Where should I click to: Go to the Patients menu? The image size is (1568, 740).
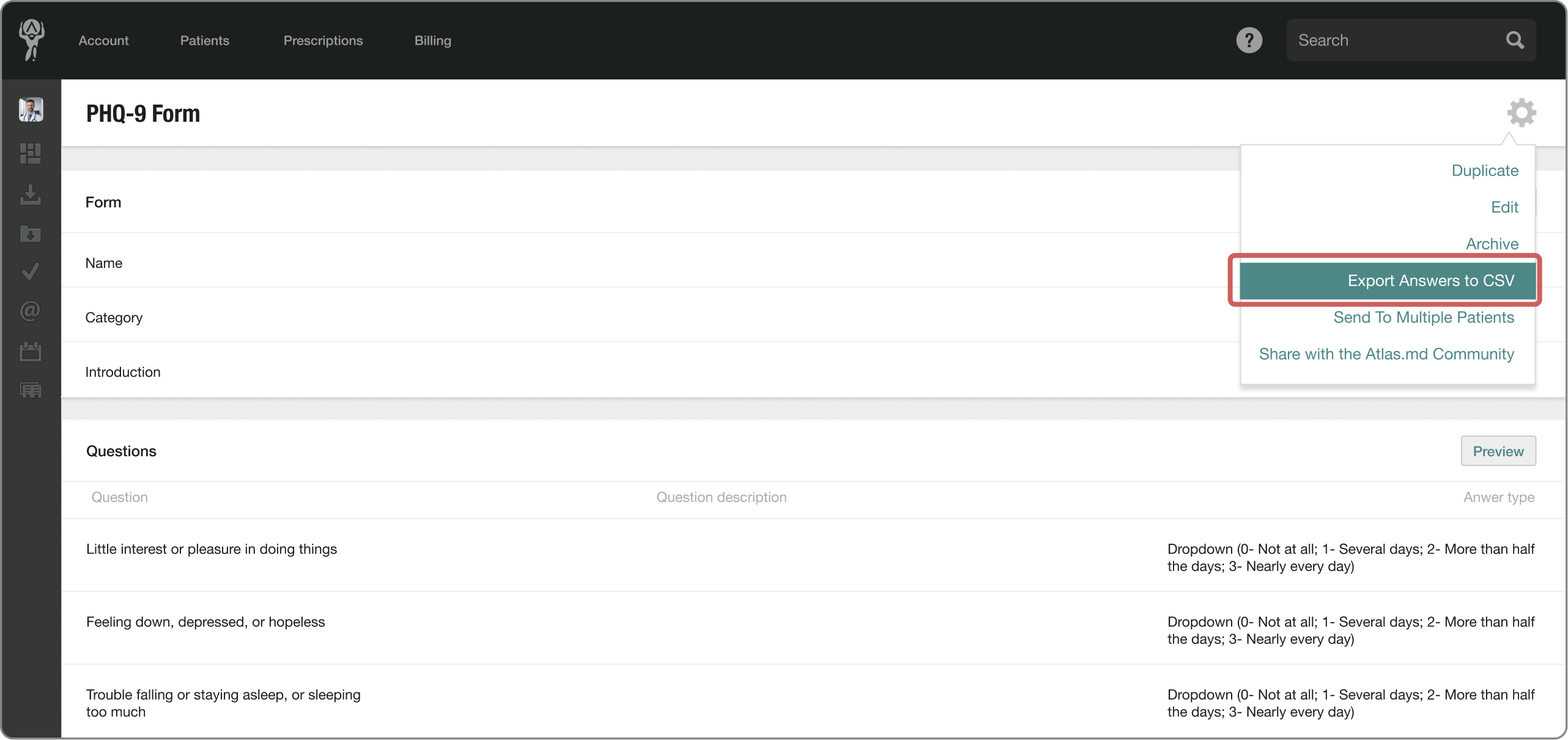click(204, 40)
